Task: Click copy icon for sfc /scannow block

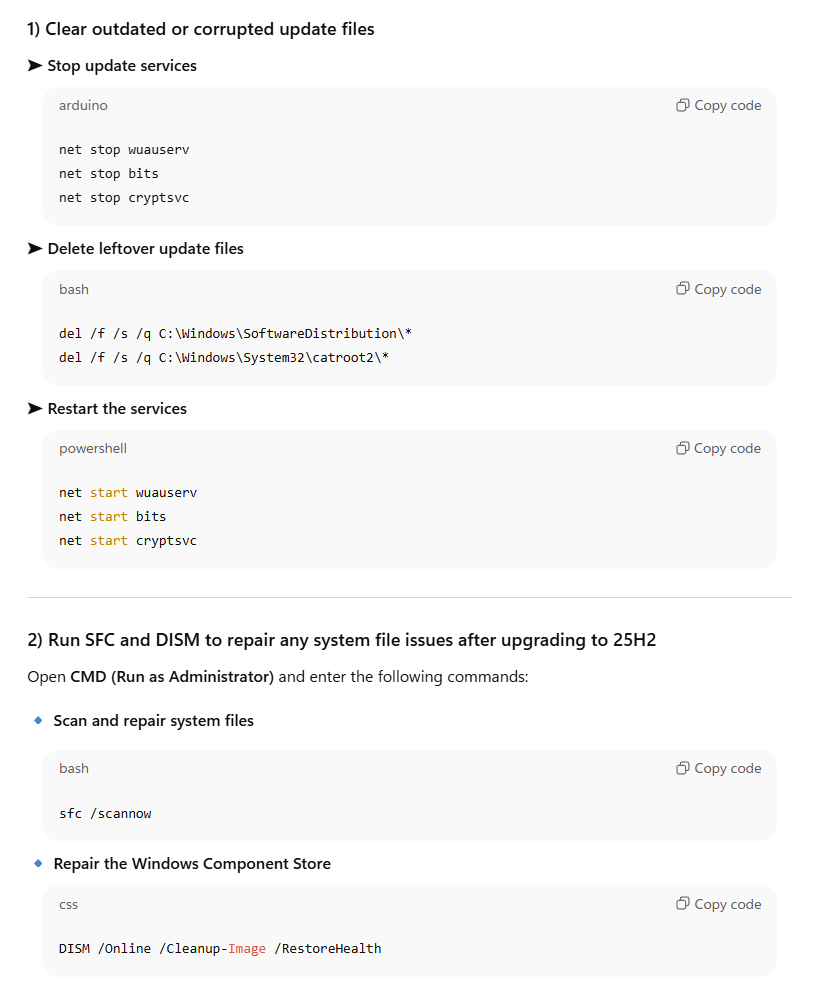Action: (x=683, y=768)
